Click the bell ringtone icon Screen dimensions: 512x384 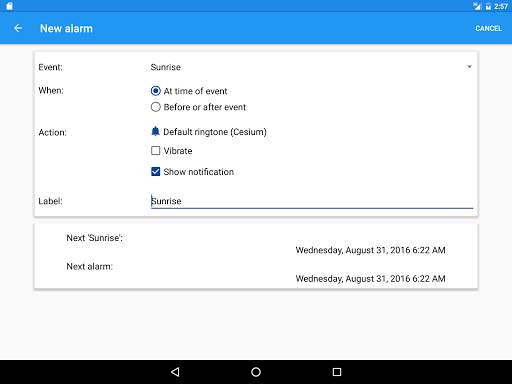point(155,131)
